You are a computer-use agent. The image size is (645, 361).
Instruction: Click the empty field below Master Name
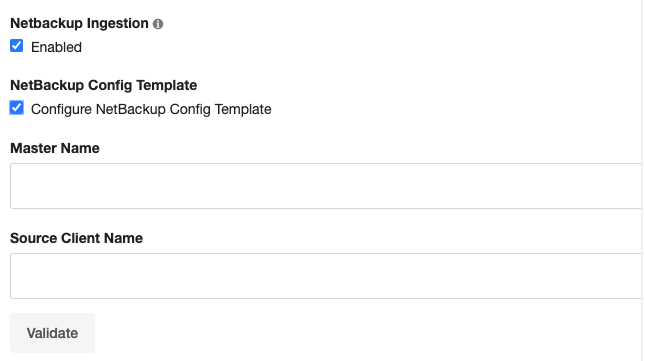(x=326, y=186)
